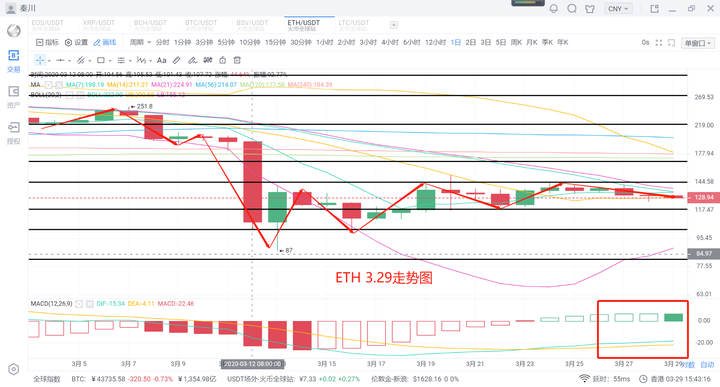Select the horizontal line drawing tool

[60, 60]
